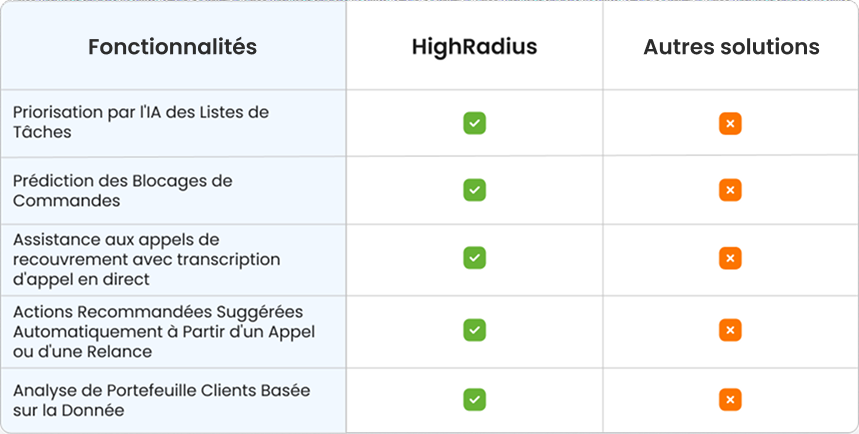The width and height of the screenshot is (859, 434).
Task: Click orange X for Analyse de Portefeuille row
Action: click(730, 399)
